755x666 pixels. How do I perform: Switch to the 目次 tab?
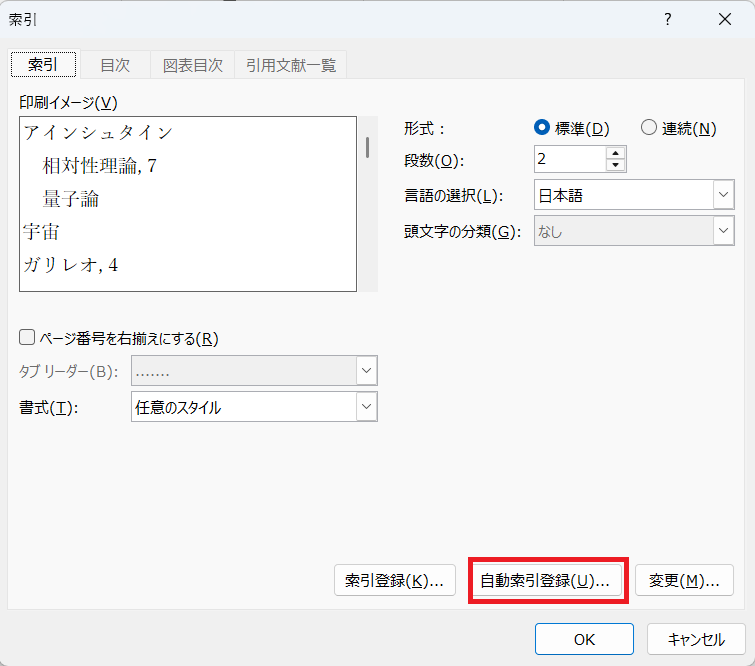(x=115, y=65)
